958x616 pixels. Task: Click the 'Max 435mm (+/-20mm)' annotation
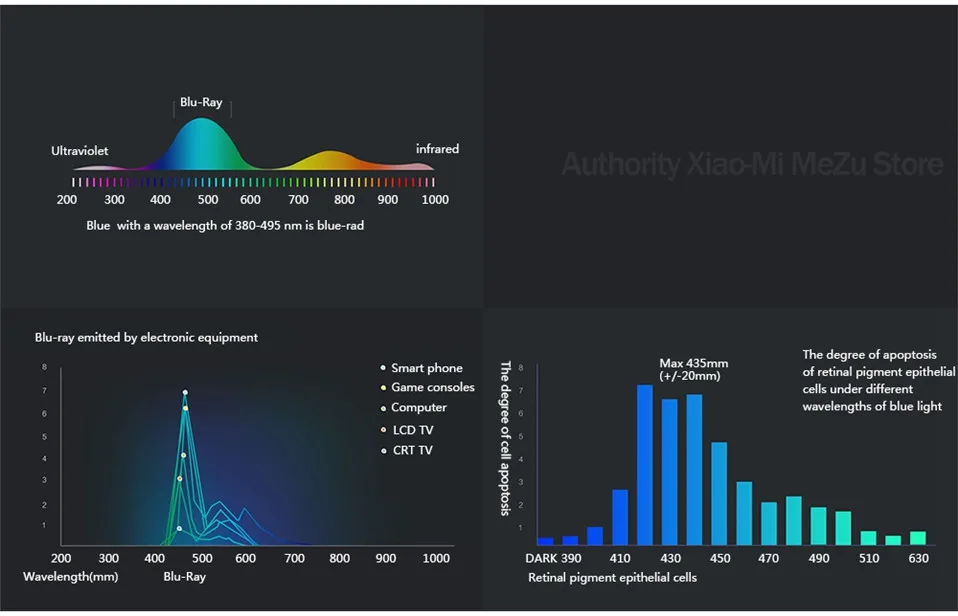693,370
